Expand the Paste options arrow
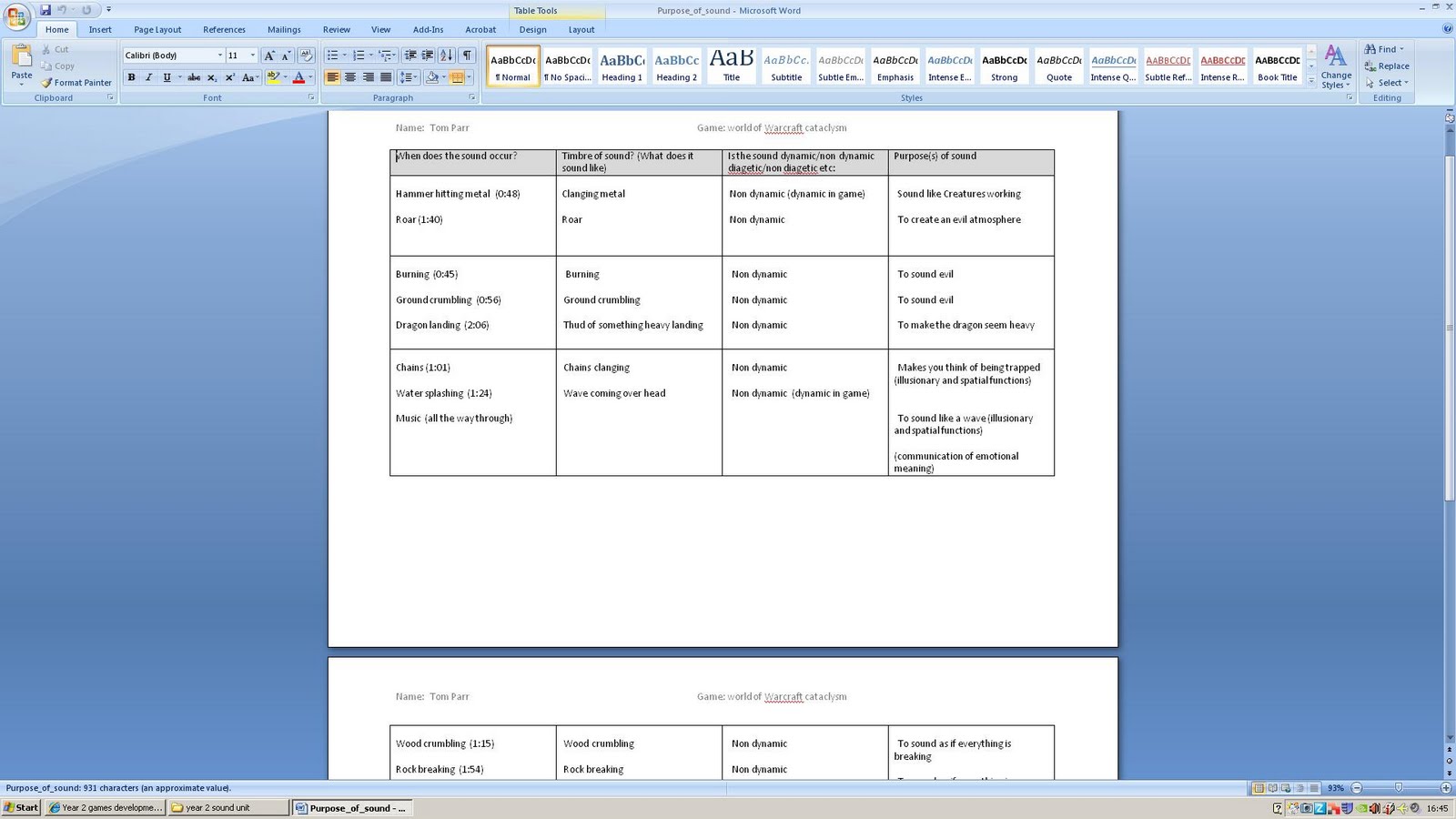This screenshot has width=1456, height=819. click(22, 84)
